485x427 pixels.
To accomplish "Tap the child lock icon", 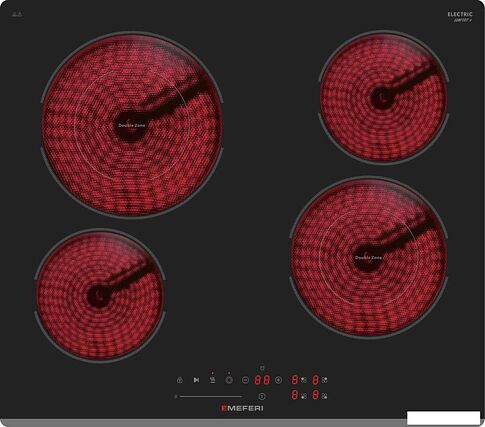I will coord(180,380).
